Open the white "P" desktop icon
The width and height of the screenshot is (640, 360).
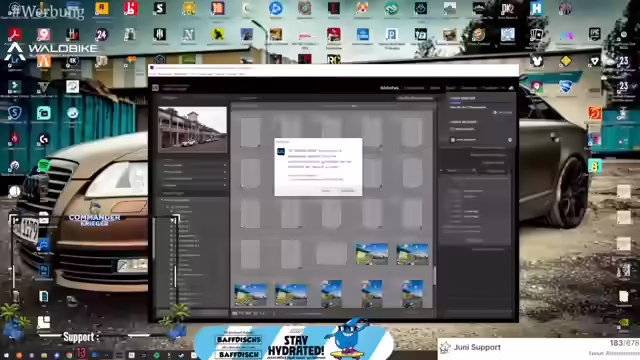[x=391, y=35]
